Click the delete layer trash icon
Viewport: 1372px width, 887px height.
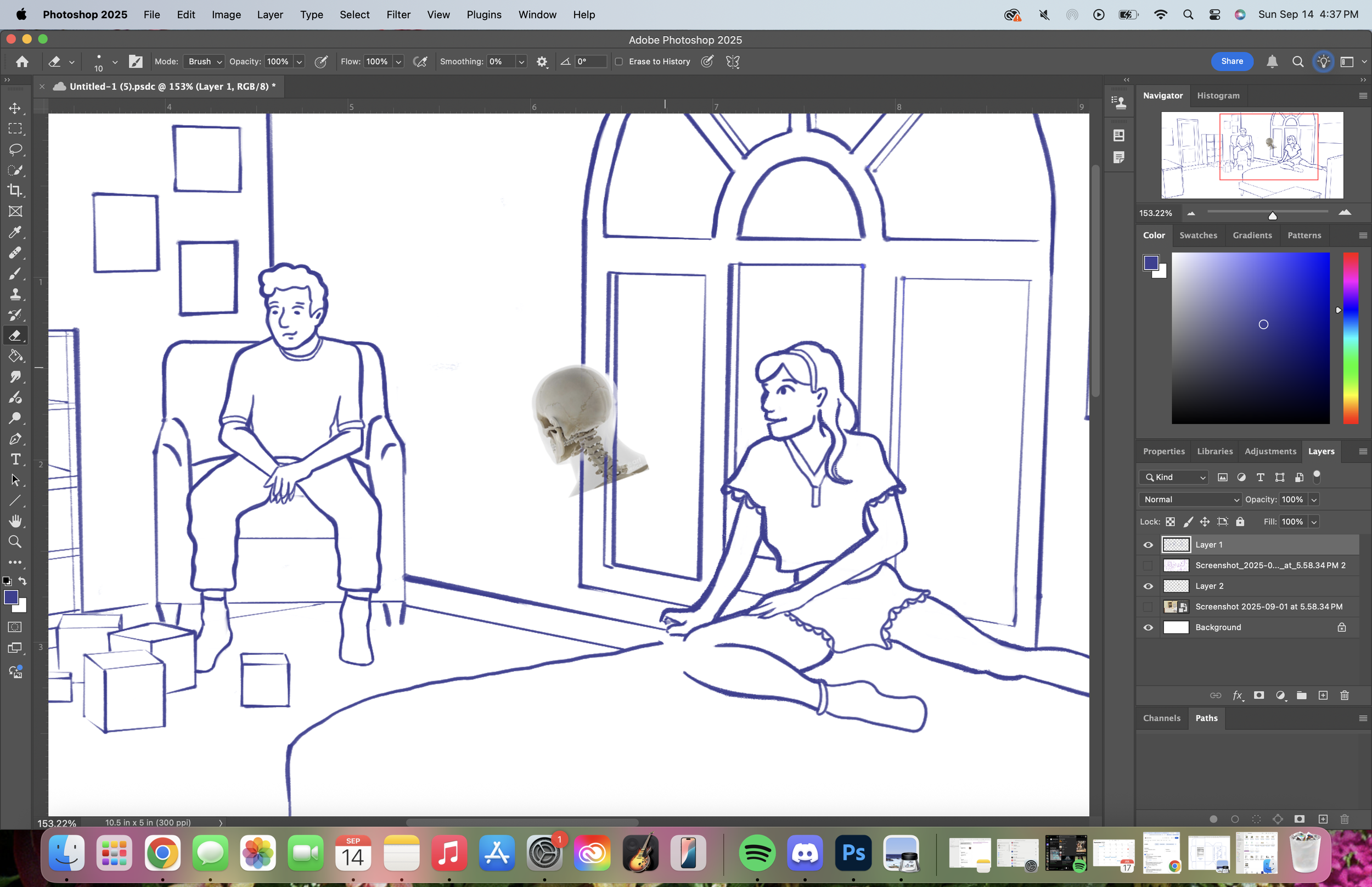[1345, 695]
